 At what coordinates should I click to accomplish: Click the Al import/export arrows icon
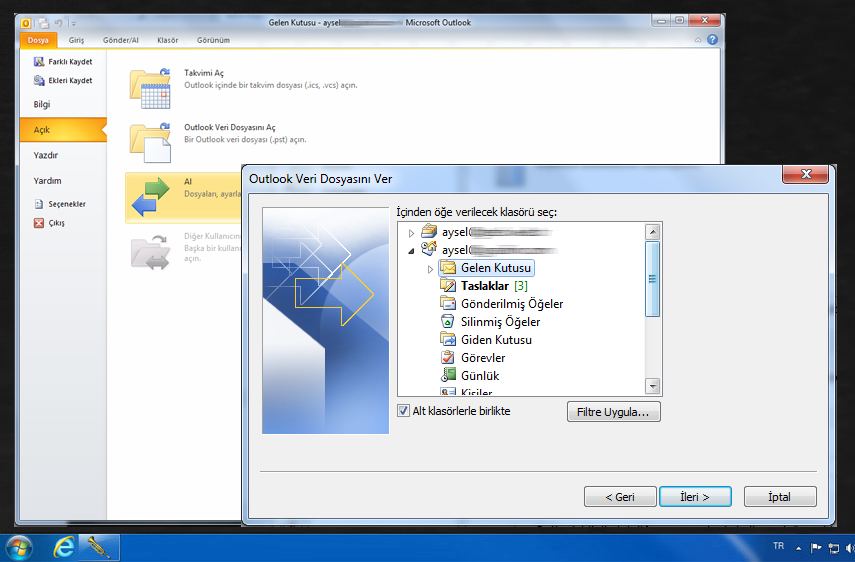(150, 197)
